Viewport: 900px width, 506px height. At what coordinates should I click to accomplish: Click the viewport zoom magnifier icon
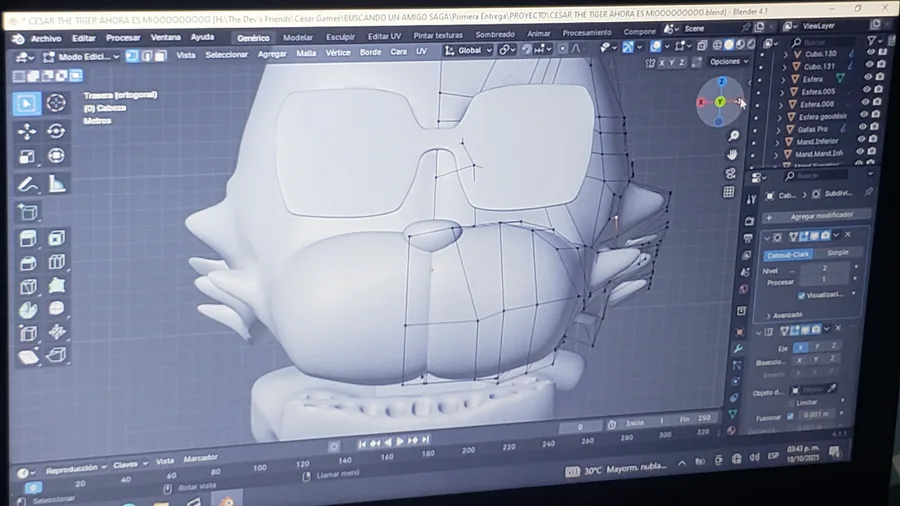734,136
